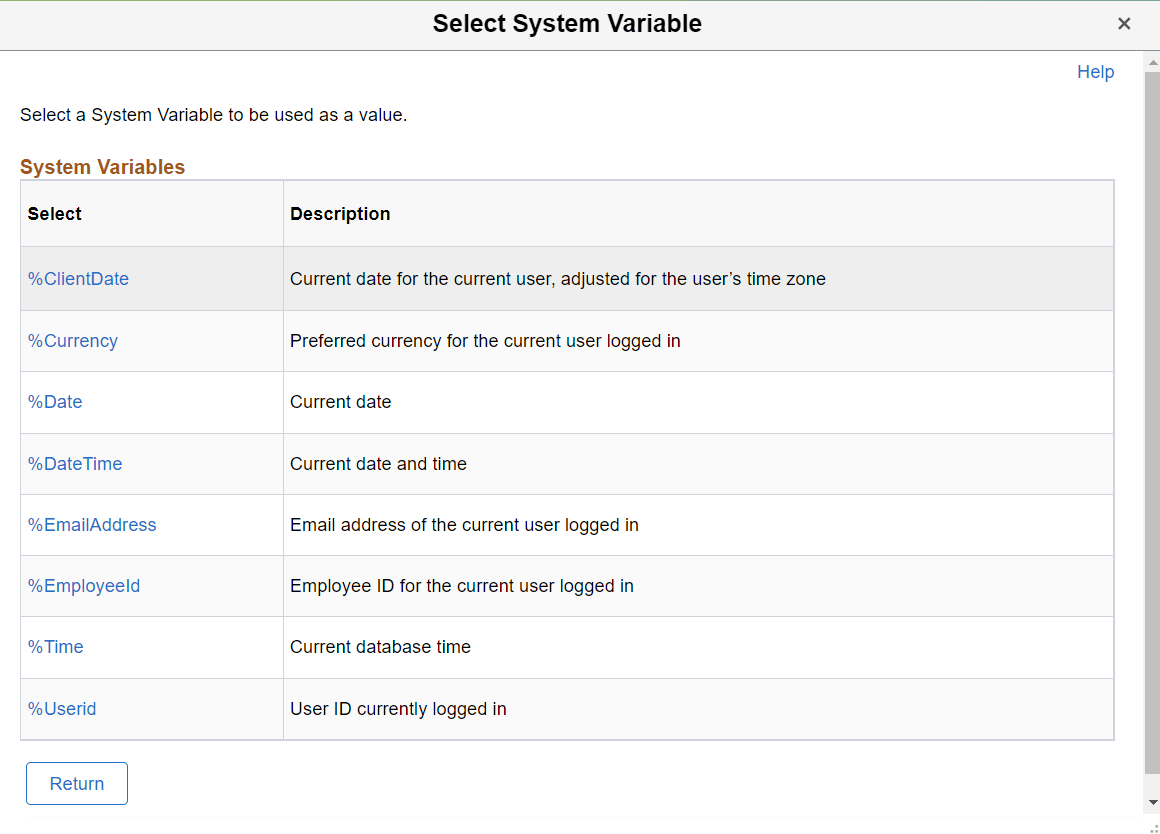Screen dimensions: 1160x834
Task: Select %EmployeeId for the current user
Action: click(x=84, y=586)
